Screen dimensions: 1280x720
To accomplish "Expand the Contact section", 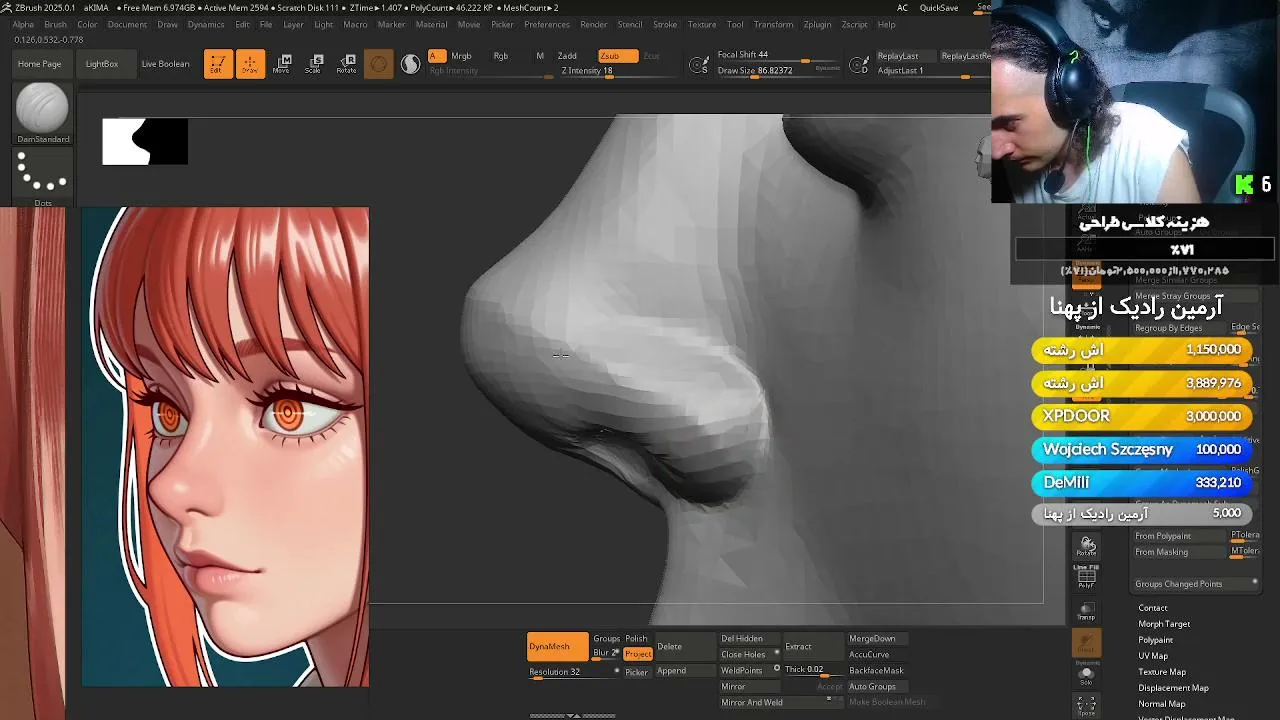I will 1153,608.
